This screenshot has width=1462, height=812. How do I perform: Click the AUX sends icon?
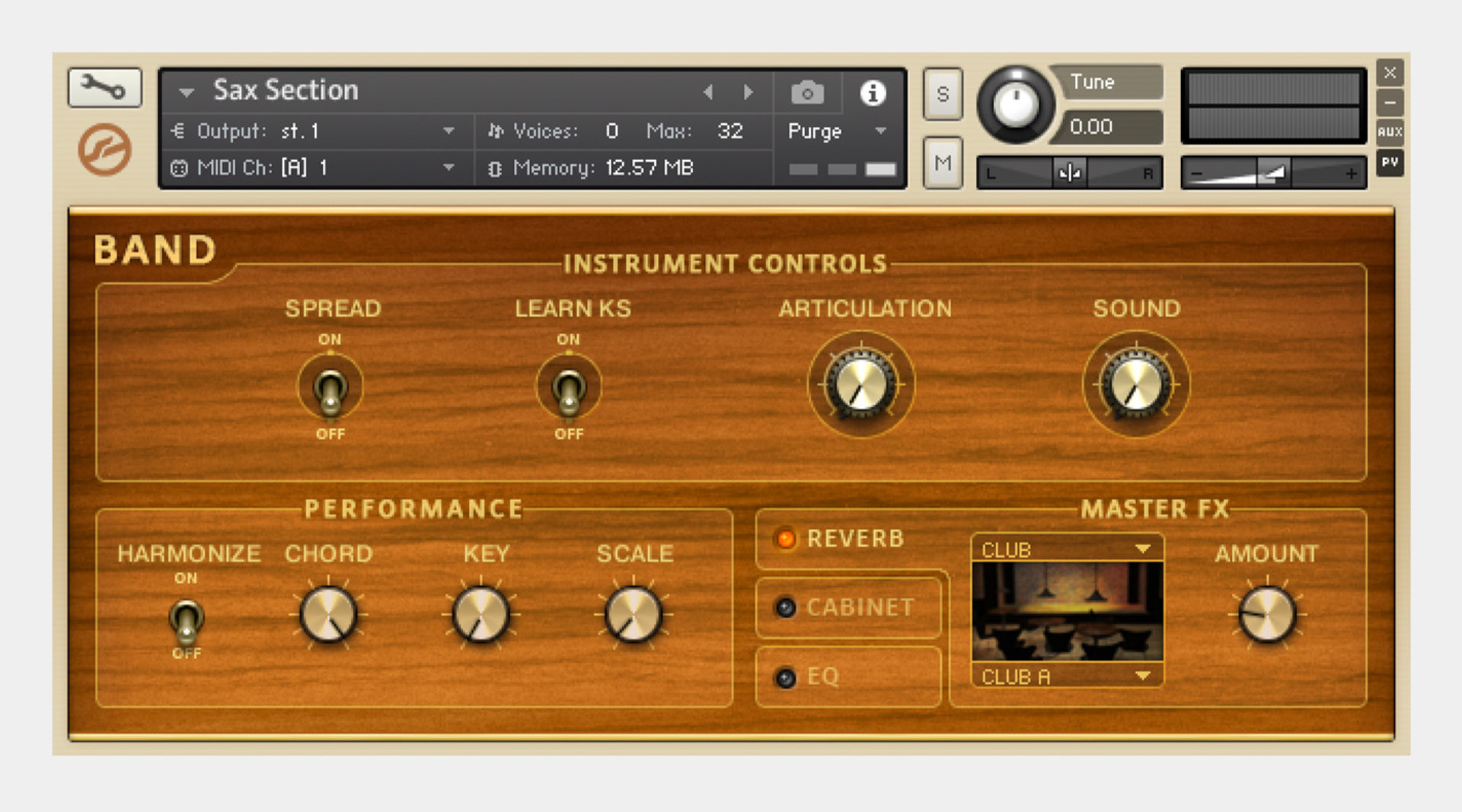click(1390, 131)
